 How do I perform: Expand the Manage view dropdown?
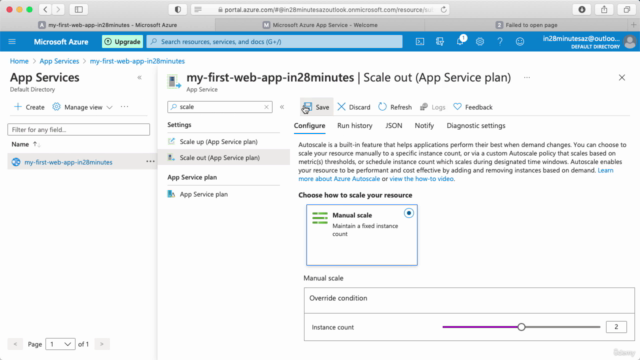pos(109,107)
